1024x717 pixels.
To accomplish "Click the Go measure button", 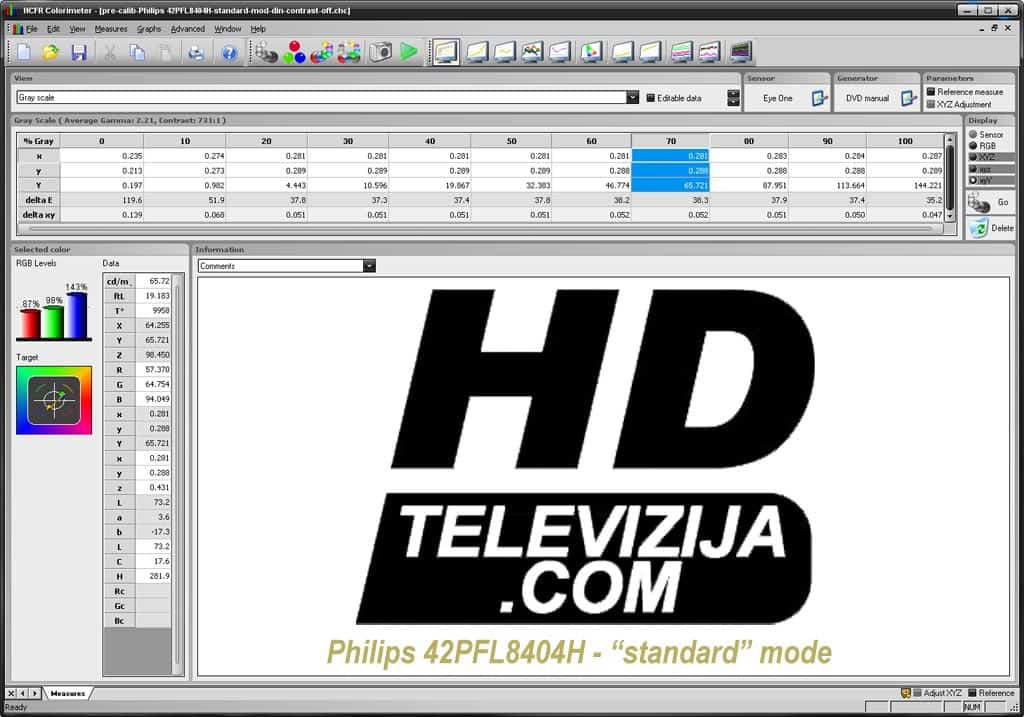I will [991, 202].
